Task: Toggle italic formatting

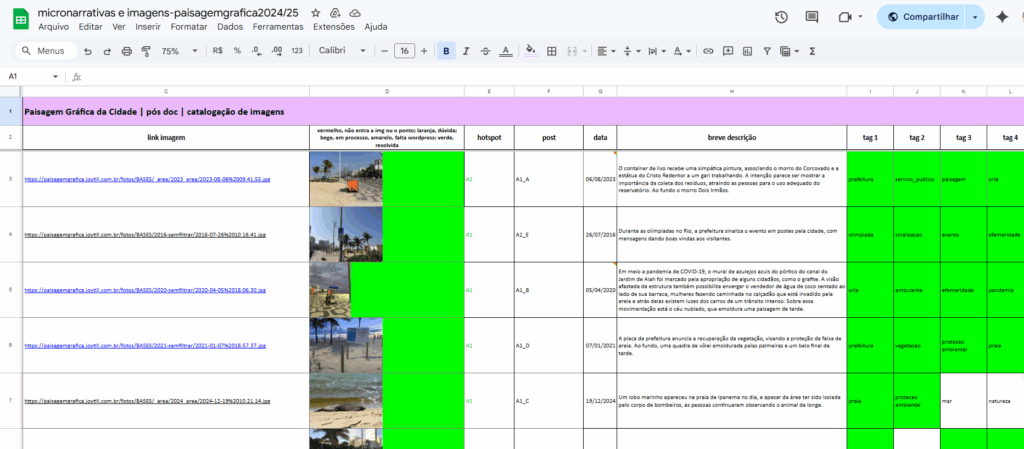Action: point(466,51)
